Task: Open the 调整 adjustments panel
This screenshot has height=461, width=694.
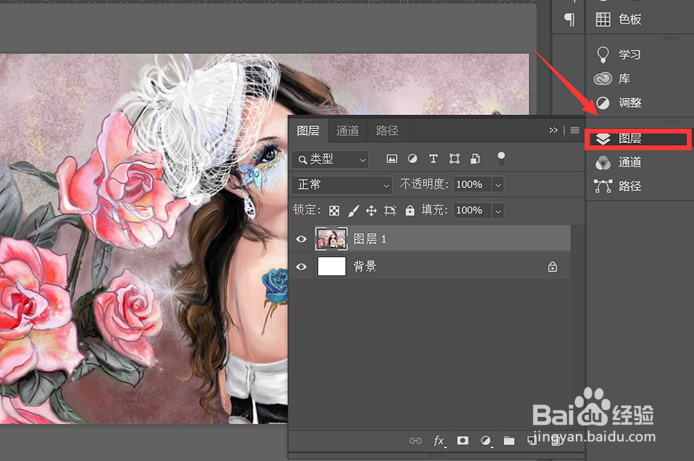Action: (618, 103)
